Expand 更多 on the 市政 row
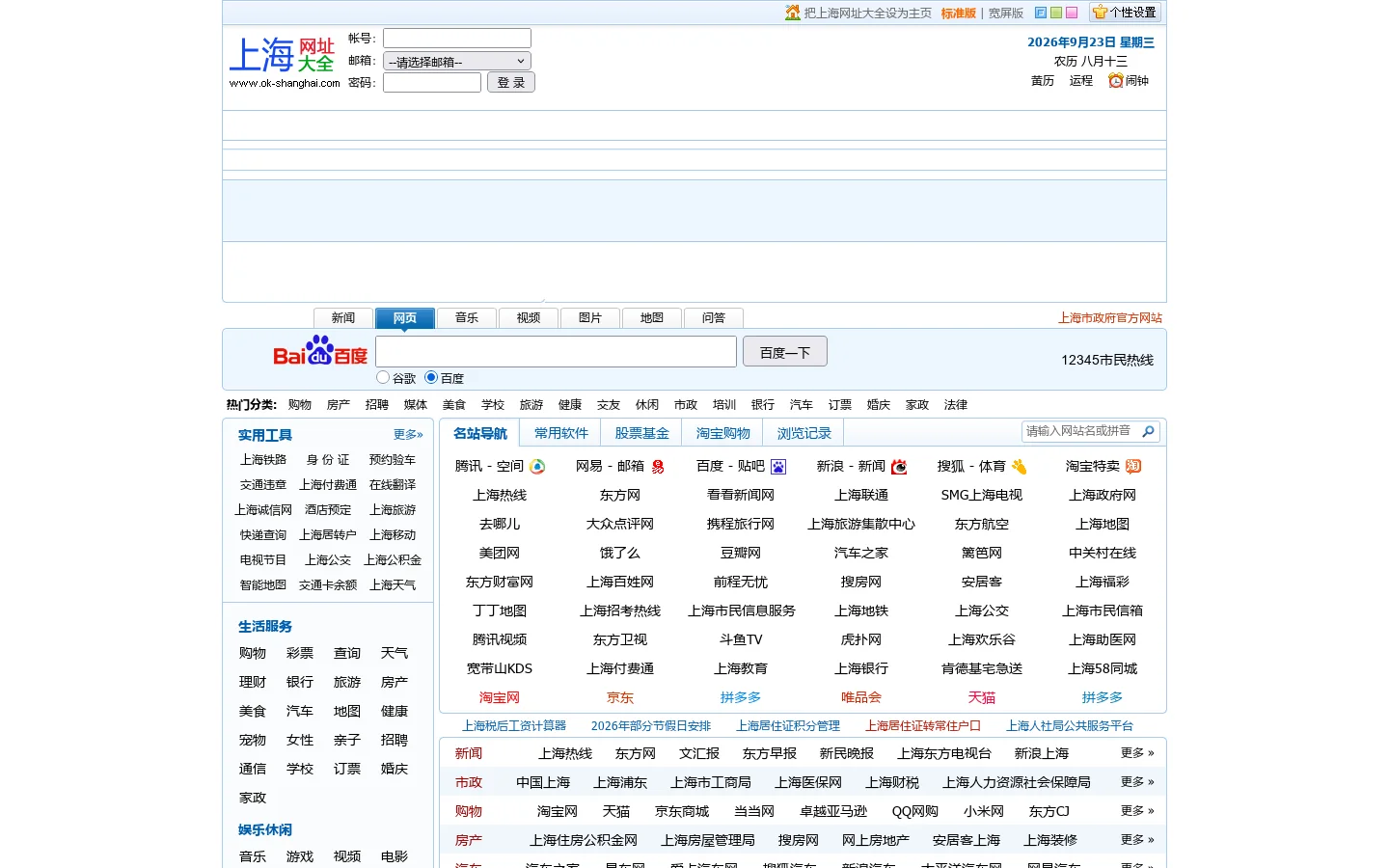Image resolution: width=1389 pixels, height=868 pixels. point(1137,782)
